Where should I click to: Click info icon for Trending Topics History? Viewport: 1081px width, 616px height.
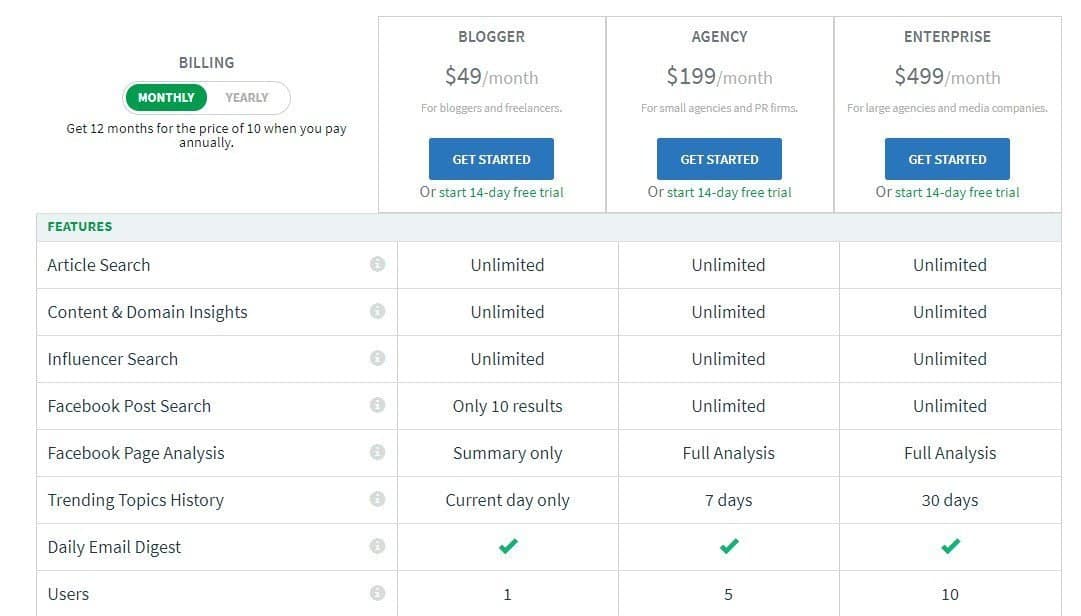(377, 499)
